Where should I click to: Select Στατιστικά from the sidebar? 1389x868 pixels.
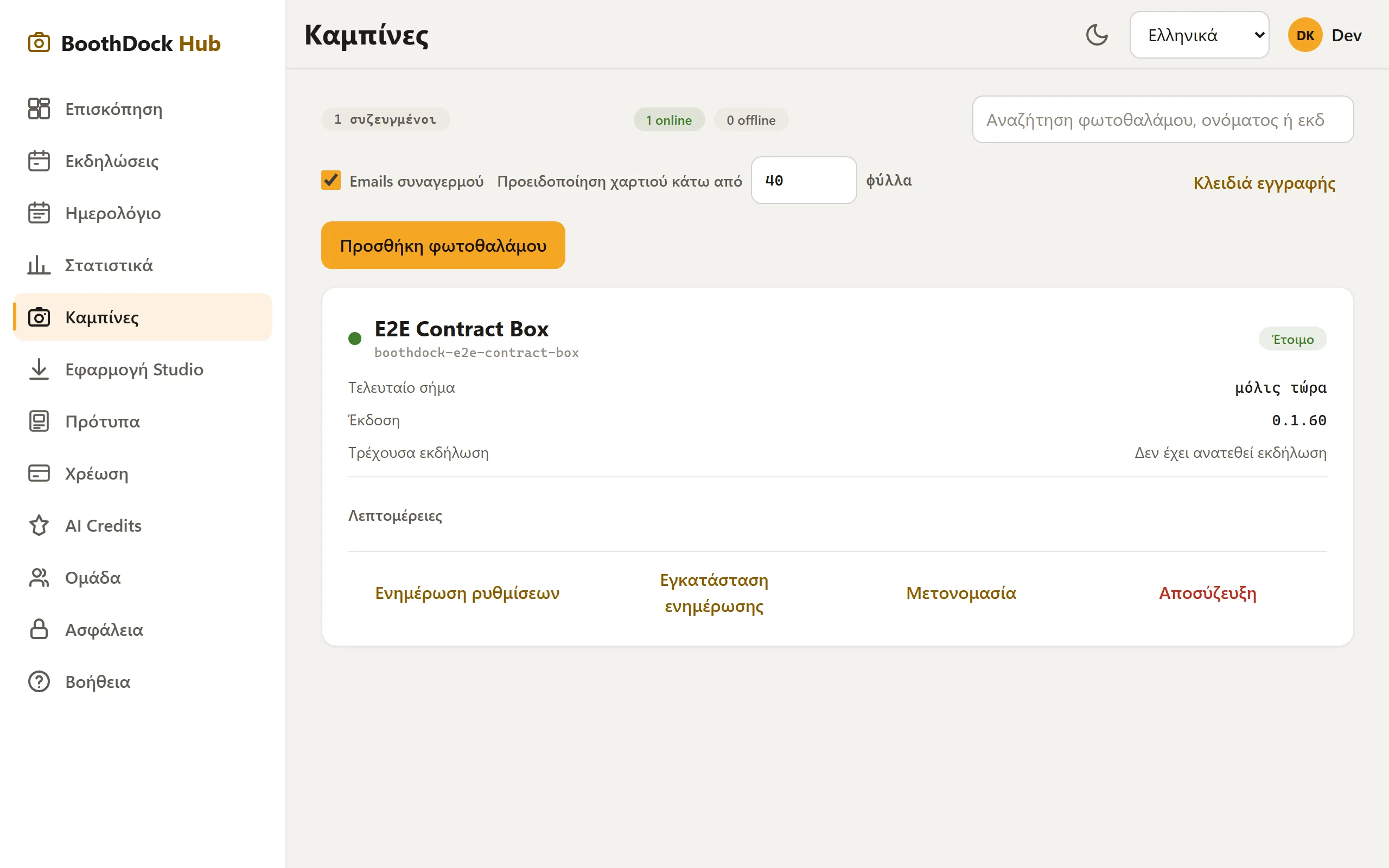(x=142, y=265)
